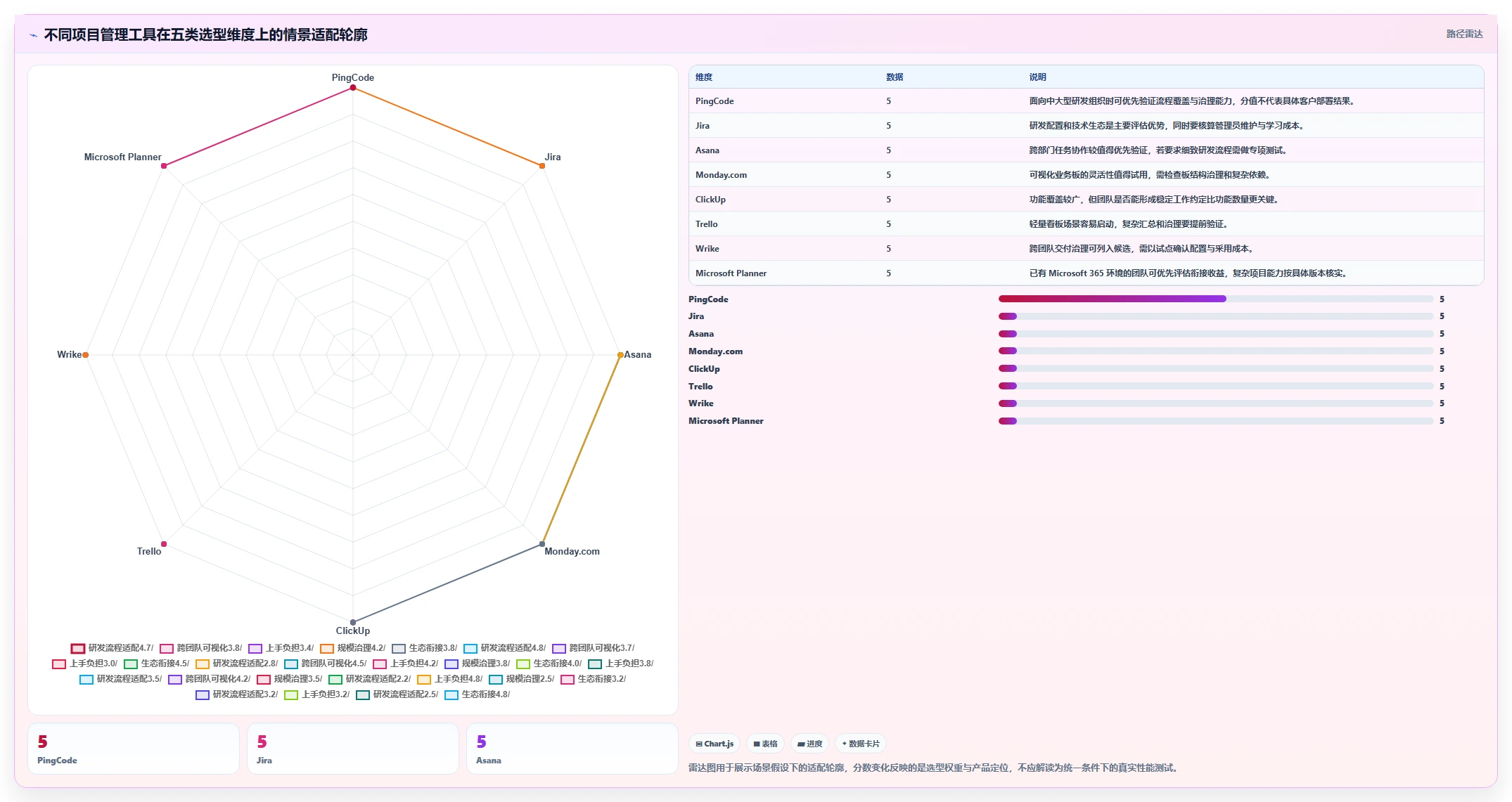Screen dimensions: 1512x802
Task: Click the Monday.com data point on the radar
Action: tap(542, 544)
